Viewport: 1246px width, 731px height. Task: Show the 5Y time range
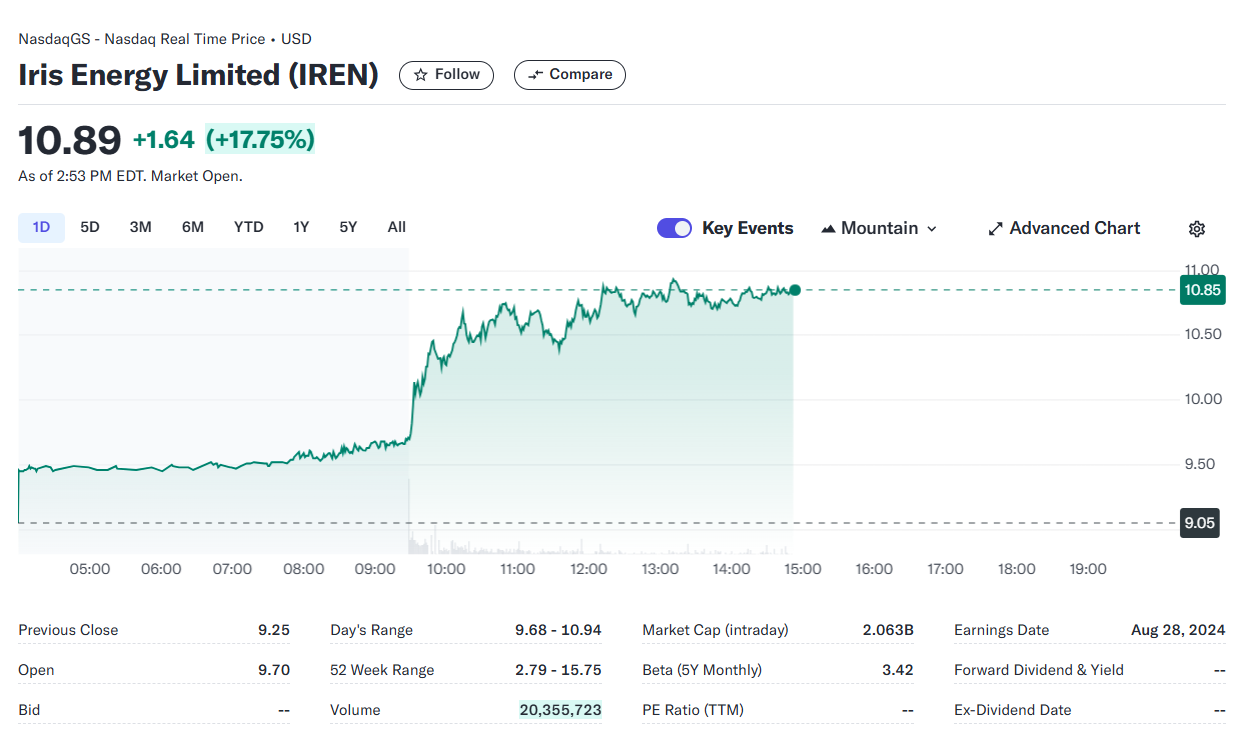tap(348, 227)
